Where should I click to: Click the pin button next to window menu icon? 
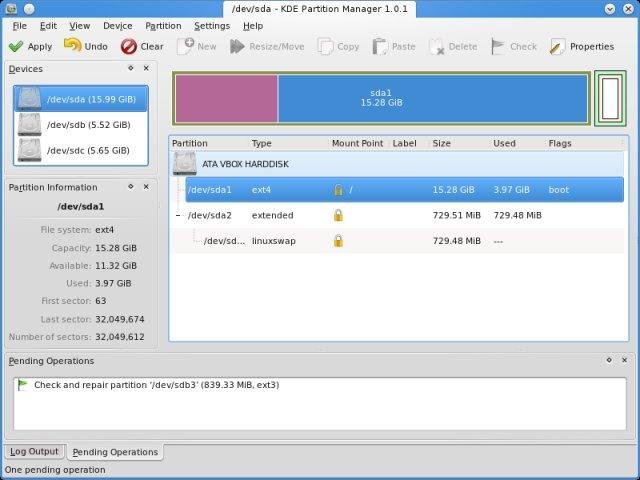tap(29, 8)
